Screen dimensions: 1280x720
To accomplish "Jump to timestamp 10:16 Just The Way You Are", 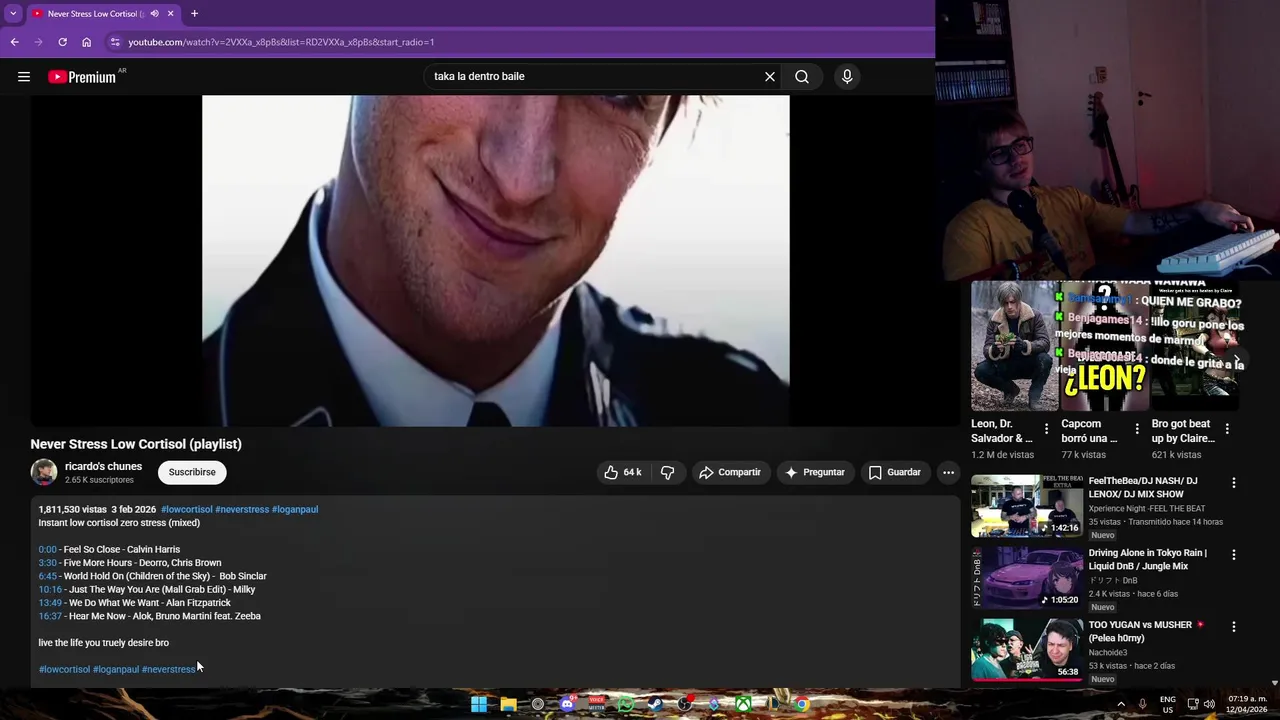I will (x=50, y=590).
